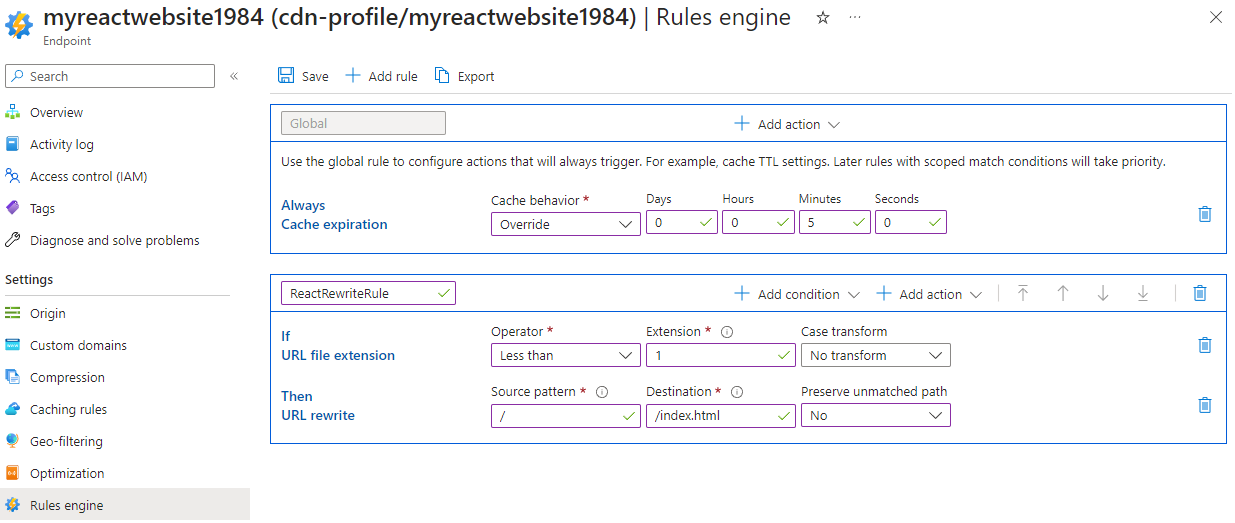1235x523 pixels.
Task: Click the CDN endpoint gear logo
Action: click(x=19, y=24)
